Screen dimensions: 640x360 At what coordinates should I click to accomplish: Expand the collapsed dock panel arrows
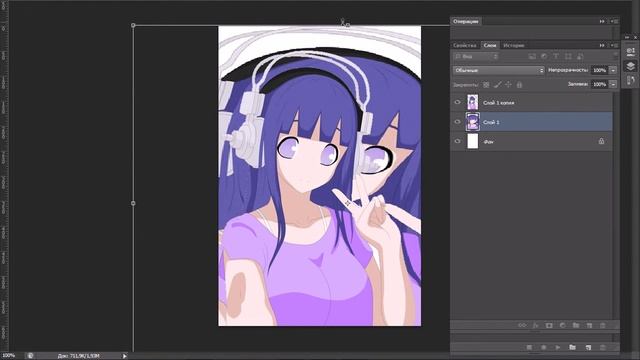click(627, 37)
